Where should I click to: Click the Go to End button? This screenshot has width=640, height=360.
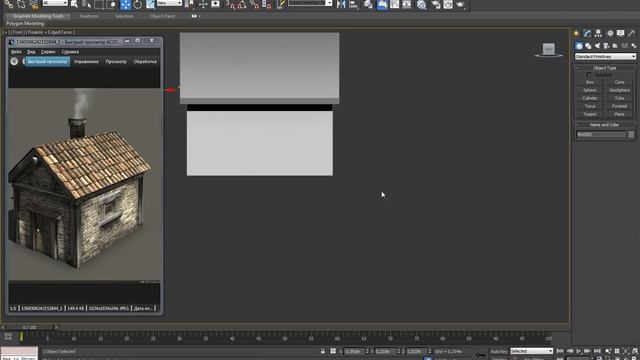[x=597, y=351]
